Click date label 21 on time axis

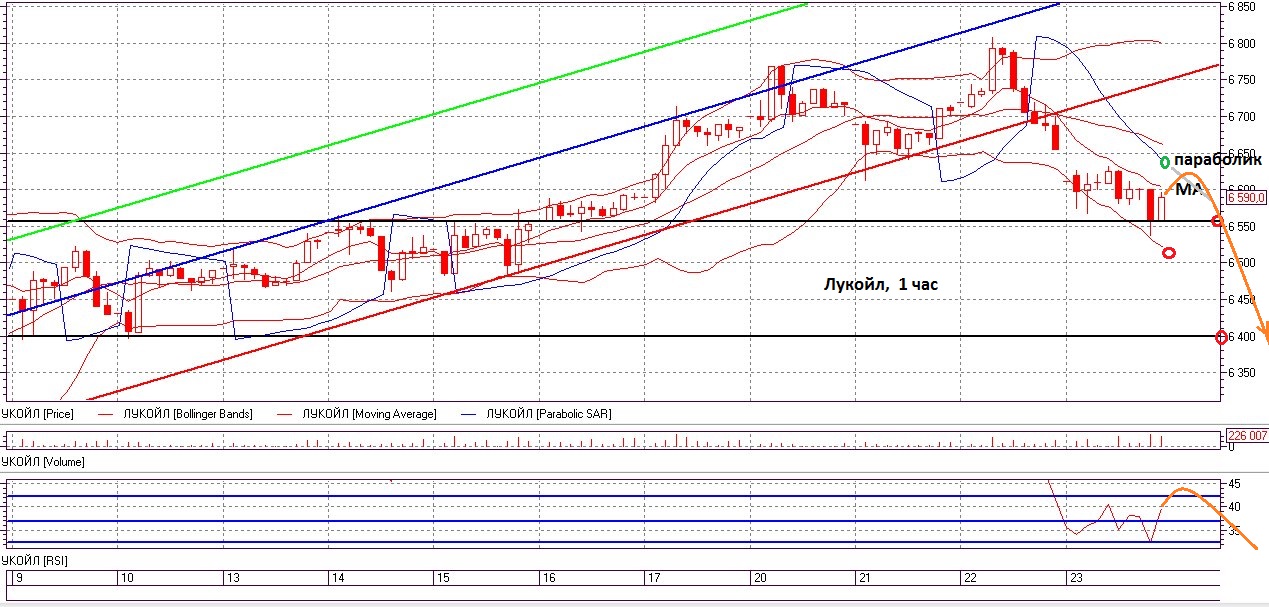point(863,578)
